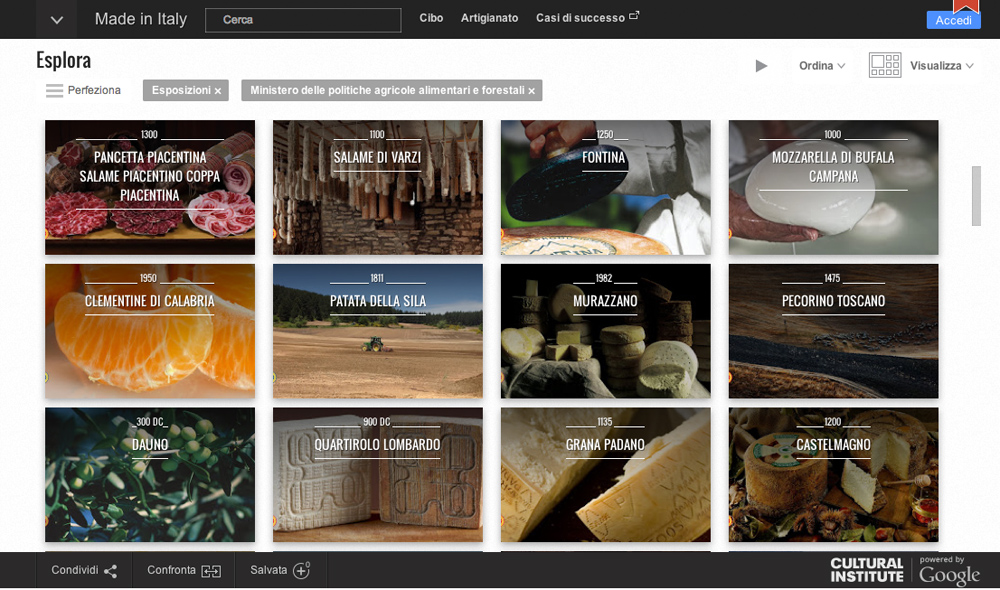Select the Artigianato menu item

[489, 18]
